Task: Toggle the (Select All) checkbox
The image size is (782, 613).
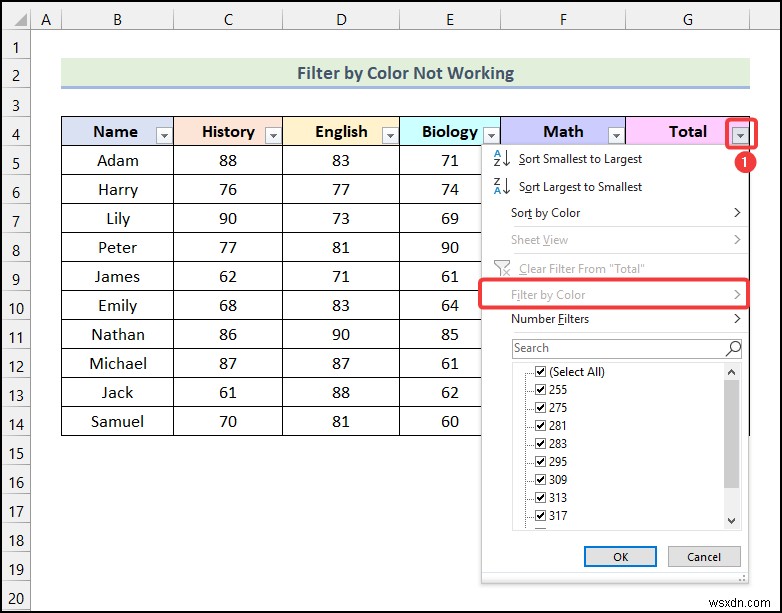Action: point(540,372)
